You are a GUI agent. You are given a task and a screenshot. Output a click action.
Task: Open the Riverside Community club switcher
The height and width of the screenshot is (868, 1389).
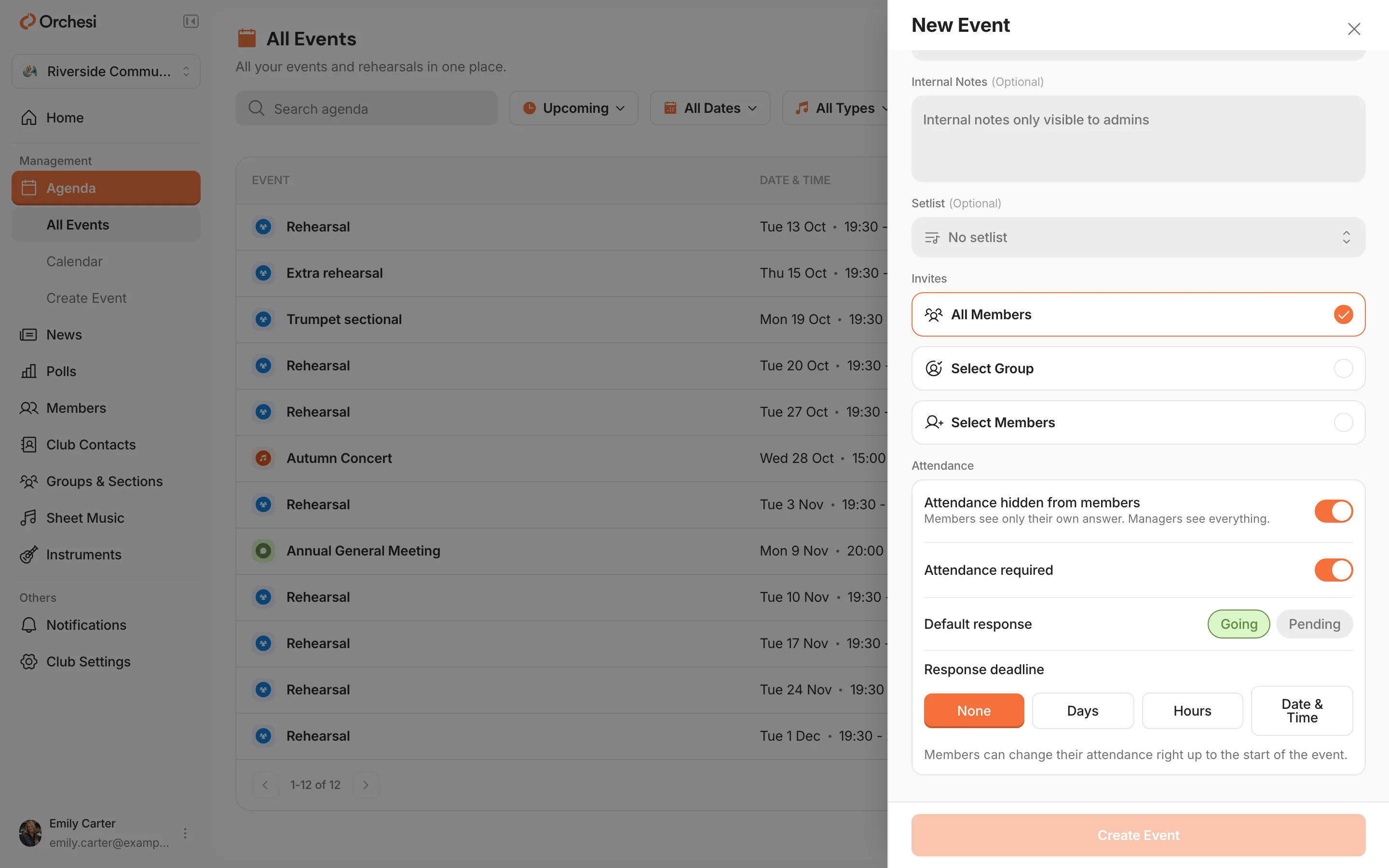coord(106,71)
